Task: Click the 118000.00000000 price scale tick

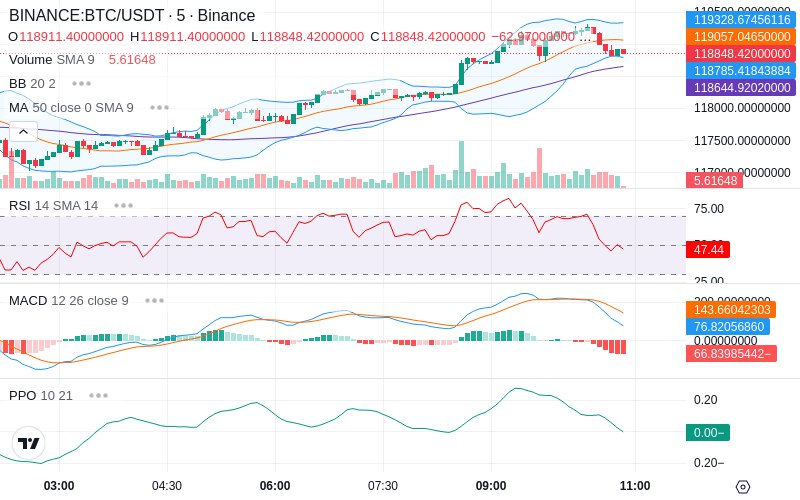Action: (742, 108)
